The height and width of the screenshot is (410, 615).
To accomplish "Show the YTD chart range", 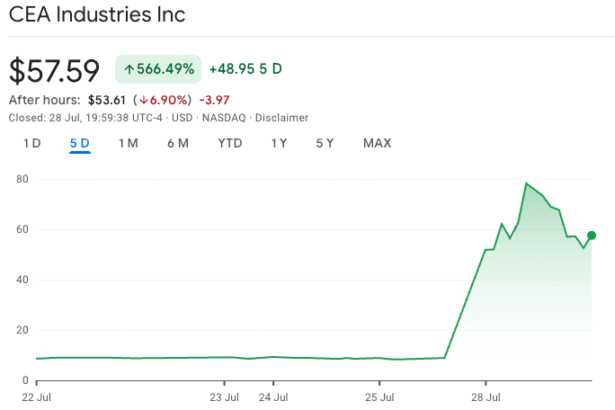I will pyautogui.click(x=230, y=143).
